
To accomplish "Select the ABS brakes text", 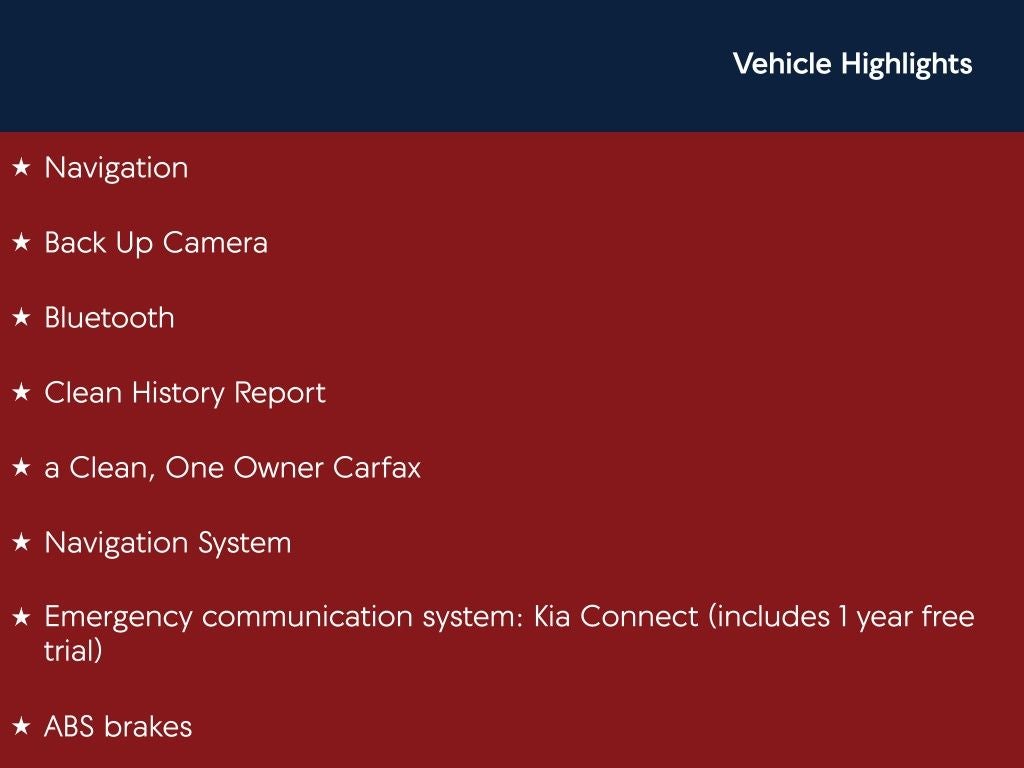I will click(118, 727).
